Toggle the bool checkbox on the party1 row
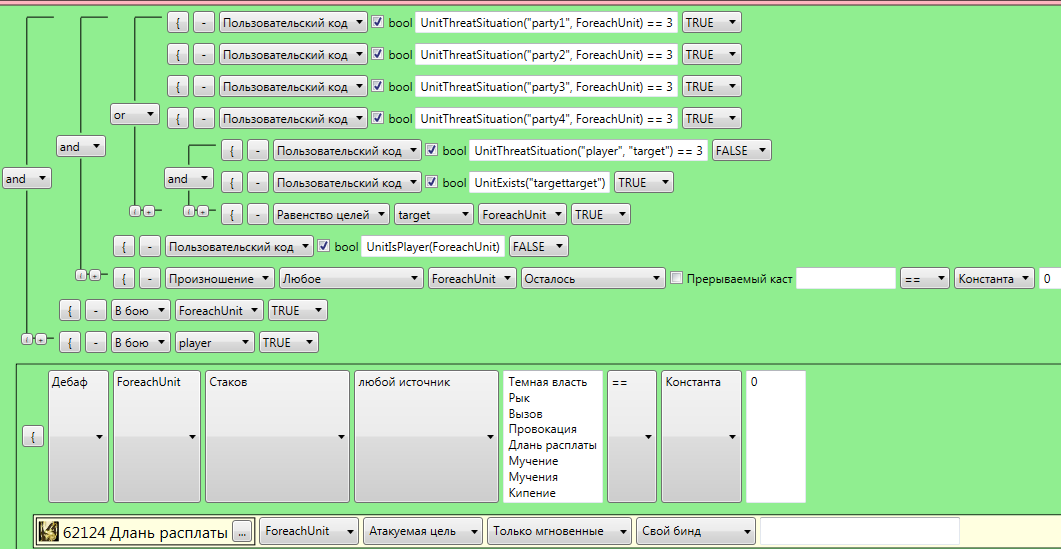Viewport: 1061px width, 549px height. pos(378,22)
